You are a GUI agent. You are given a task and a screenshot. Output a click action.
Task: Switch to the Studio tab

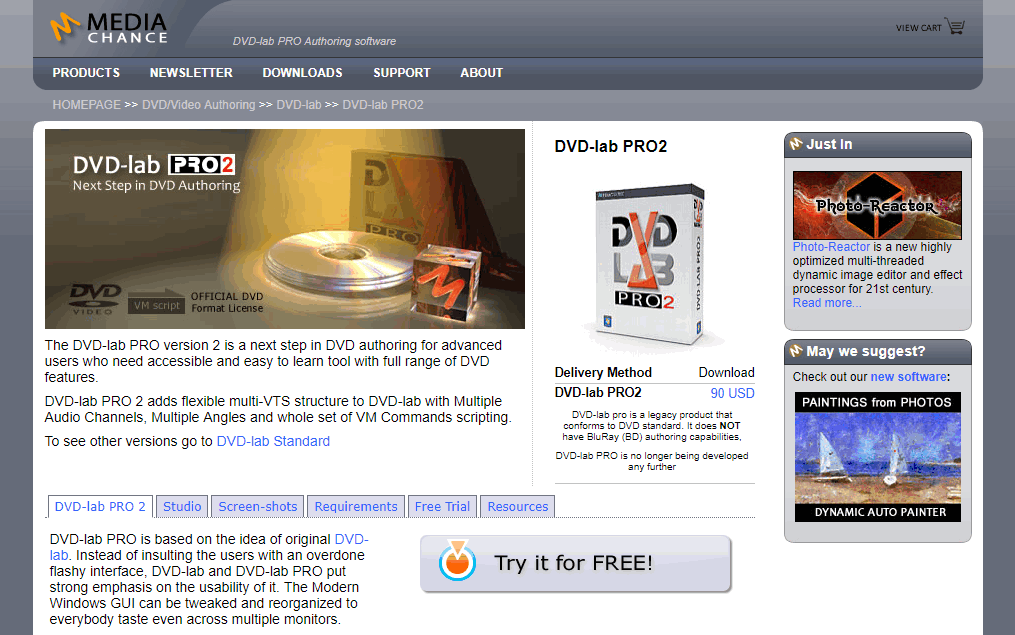pyautogui.click(x=181, y=506)
